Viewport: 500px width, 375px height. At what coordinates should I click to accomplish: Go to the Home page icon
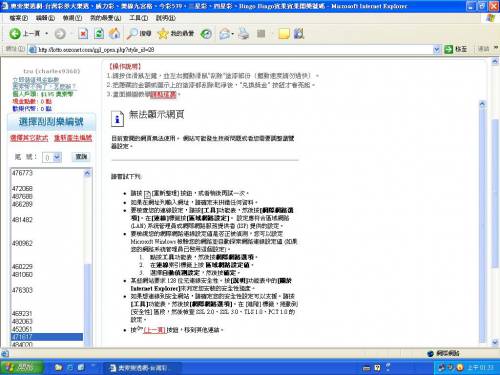pos(114,33)
